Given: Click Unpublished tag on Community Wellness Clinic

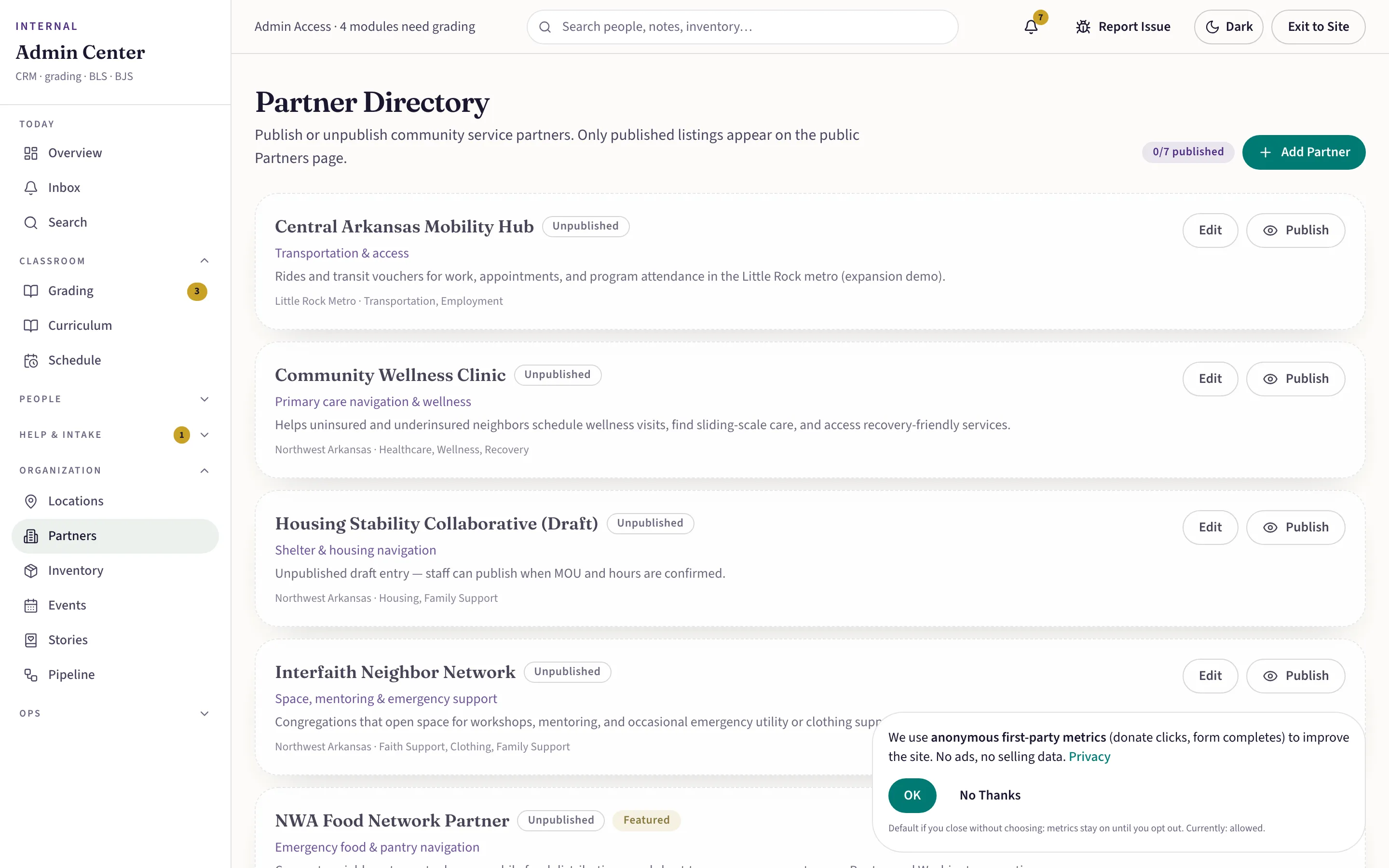Looking at the screenshot, I should pyautogui.click(x=558, y=375).
